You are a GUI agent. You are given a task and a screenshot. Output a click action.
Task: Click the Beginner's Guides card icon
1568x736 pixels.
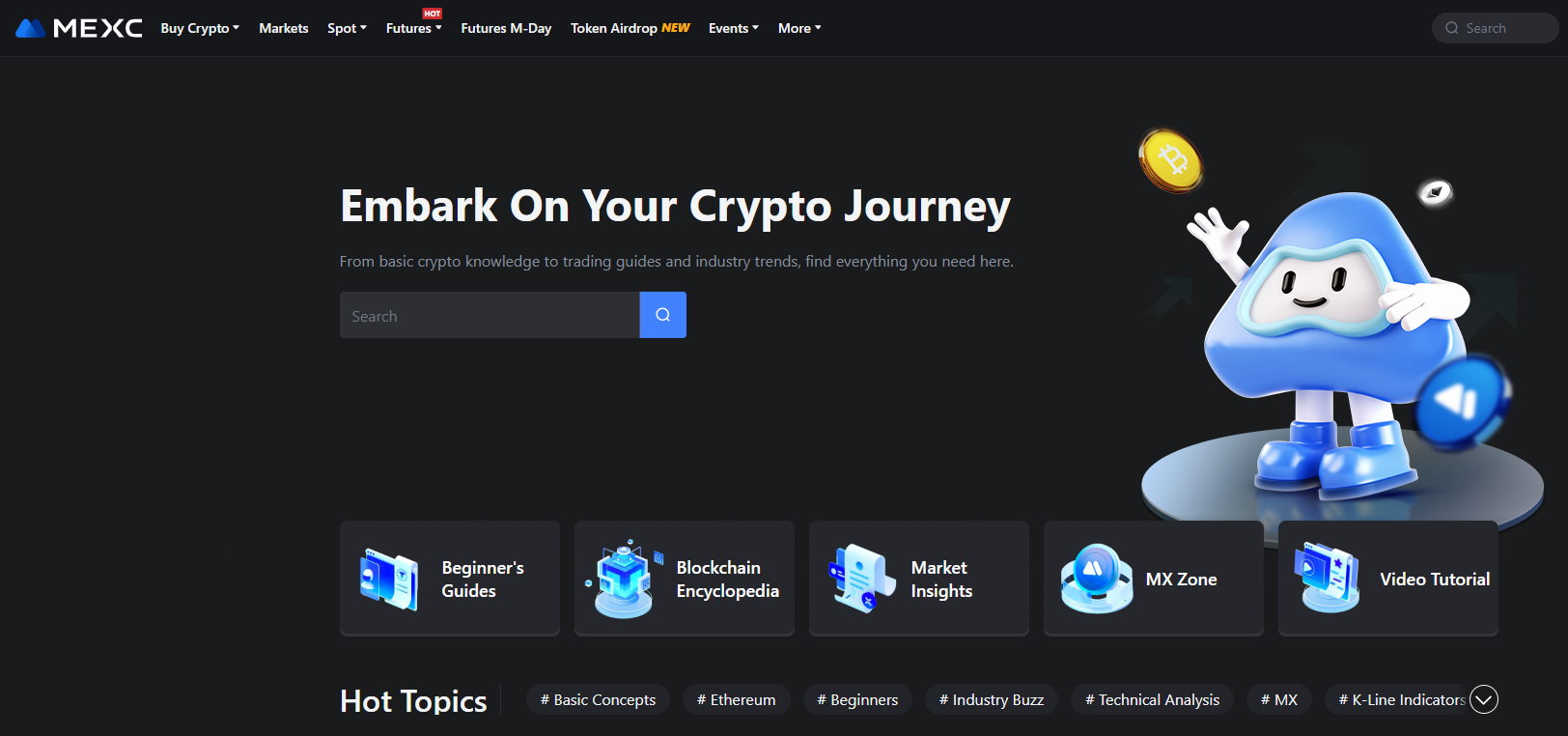388,579
